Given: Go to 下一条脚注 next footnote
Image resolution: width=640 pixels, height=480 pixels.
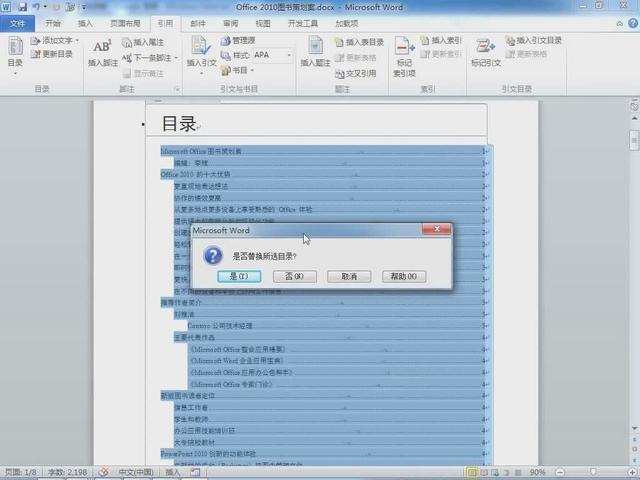Looking at the screenshot, I should pyautogui.click(x=150, y=58).
